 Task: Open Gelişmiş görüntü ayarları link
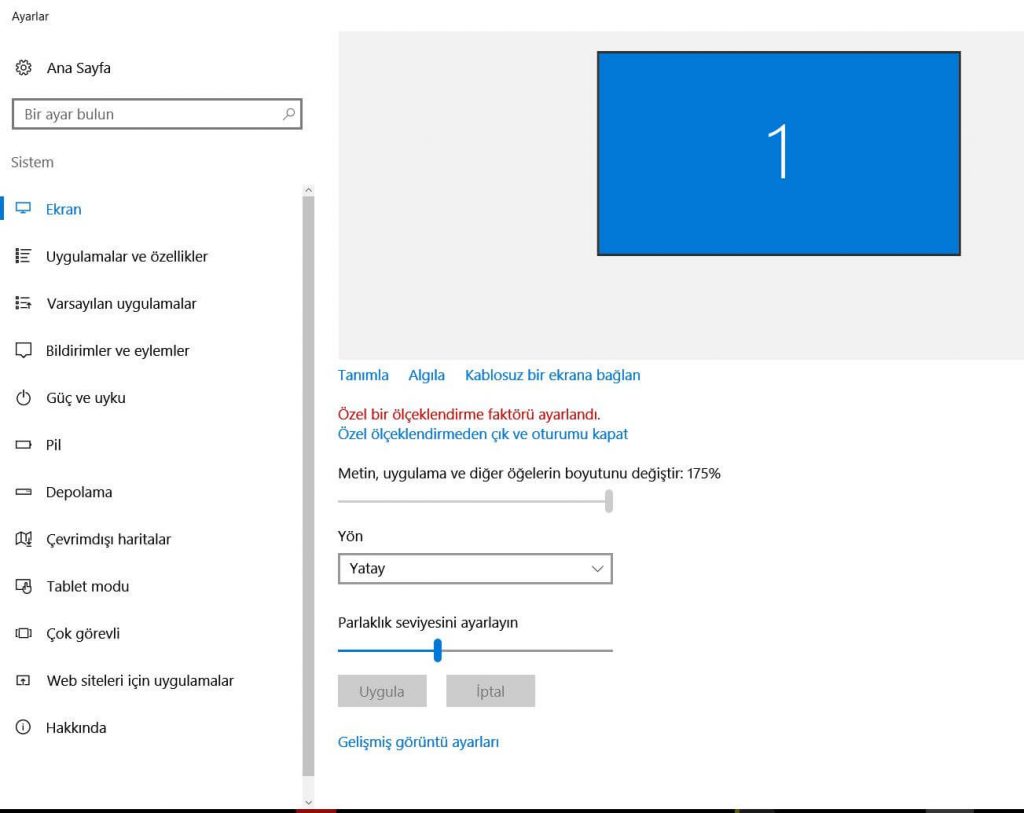(x=418, y=742)
